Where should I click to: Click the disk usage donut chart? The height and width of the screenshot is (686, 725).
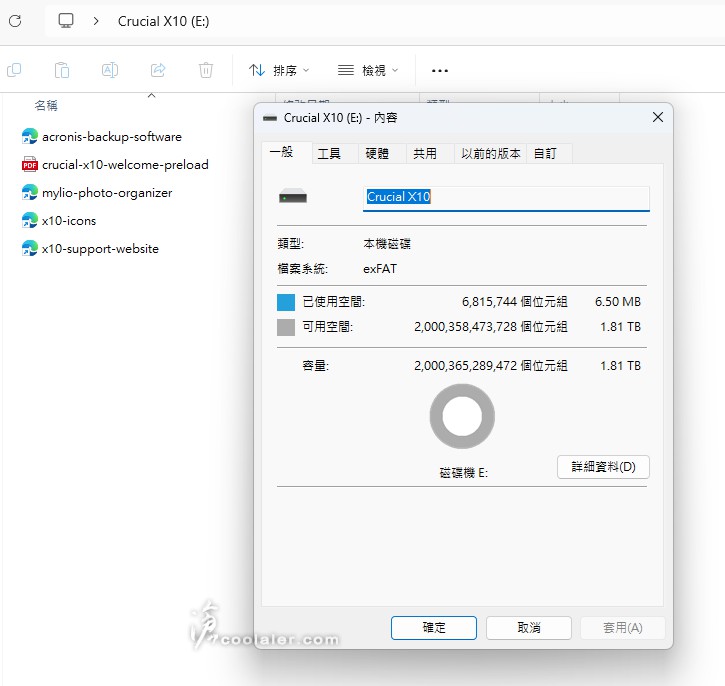(462, 416)
